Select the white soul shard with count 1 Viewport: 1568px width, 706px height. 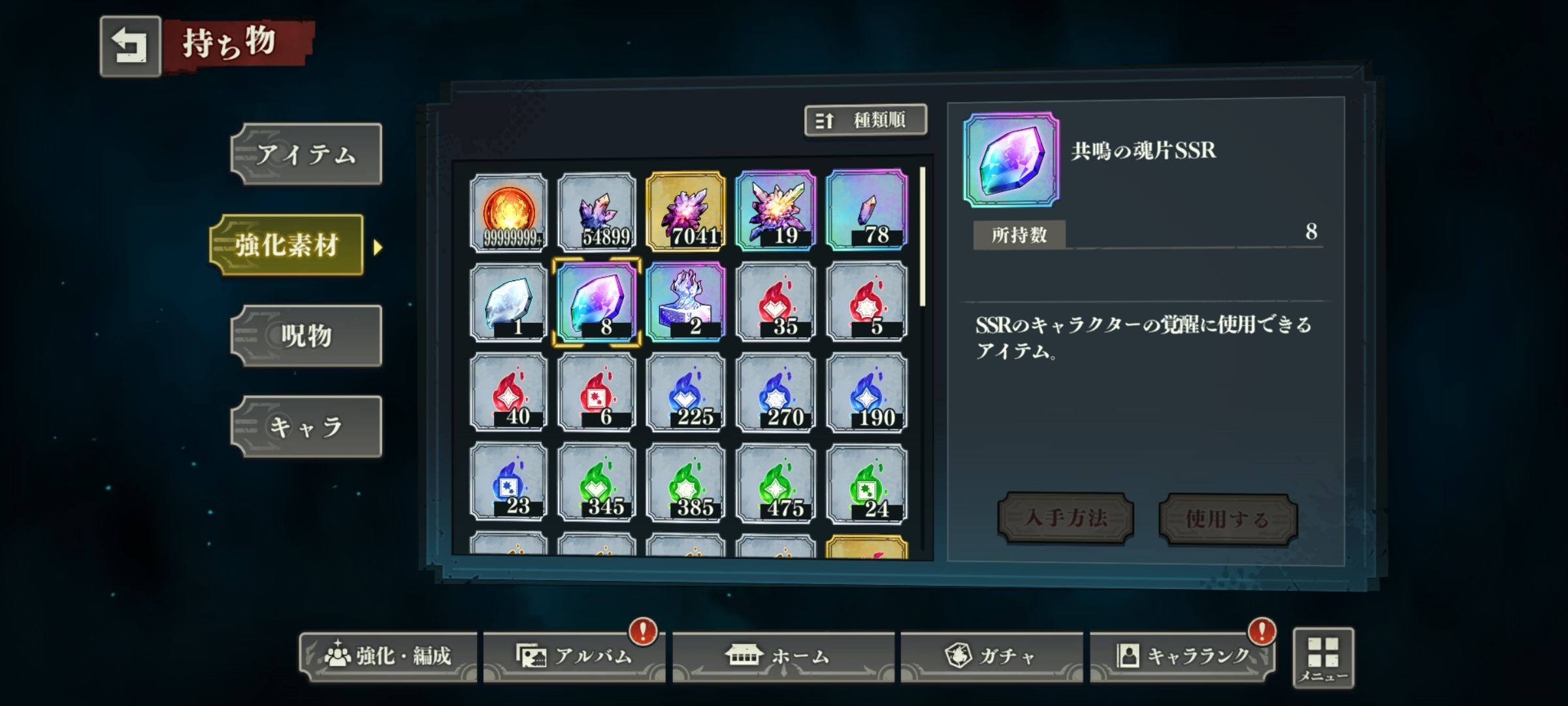click(508, 303)
